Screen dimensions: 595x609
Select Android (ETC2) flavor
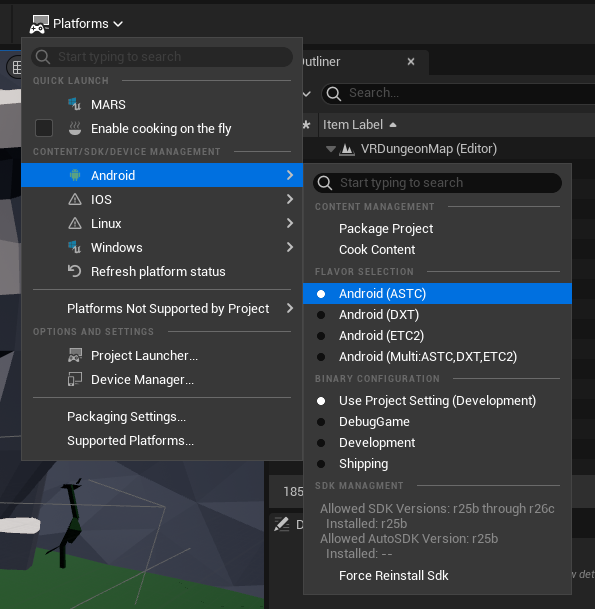point(437,336)
